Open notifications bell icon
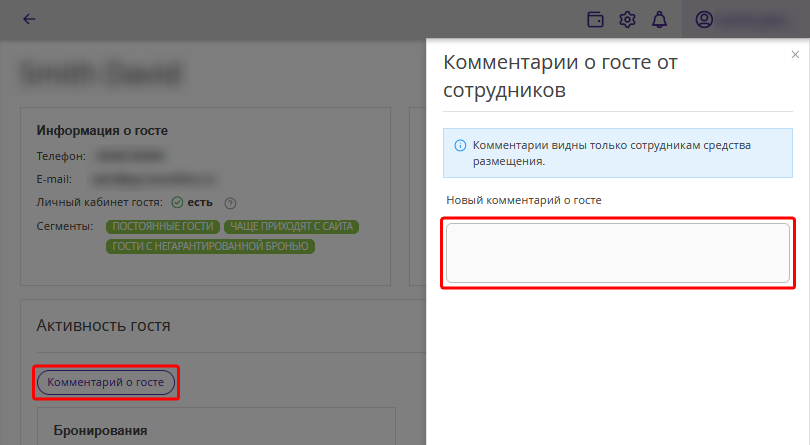Screen dimensions: 810x445 click(x=659, y=20)
